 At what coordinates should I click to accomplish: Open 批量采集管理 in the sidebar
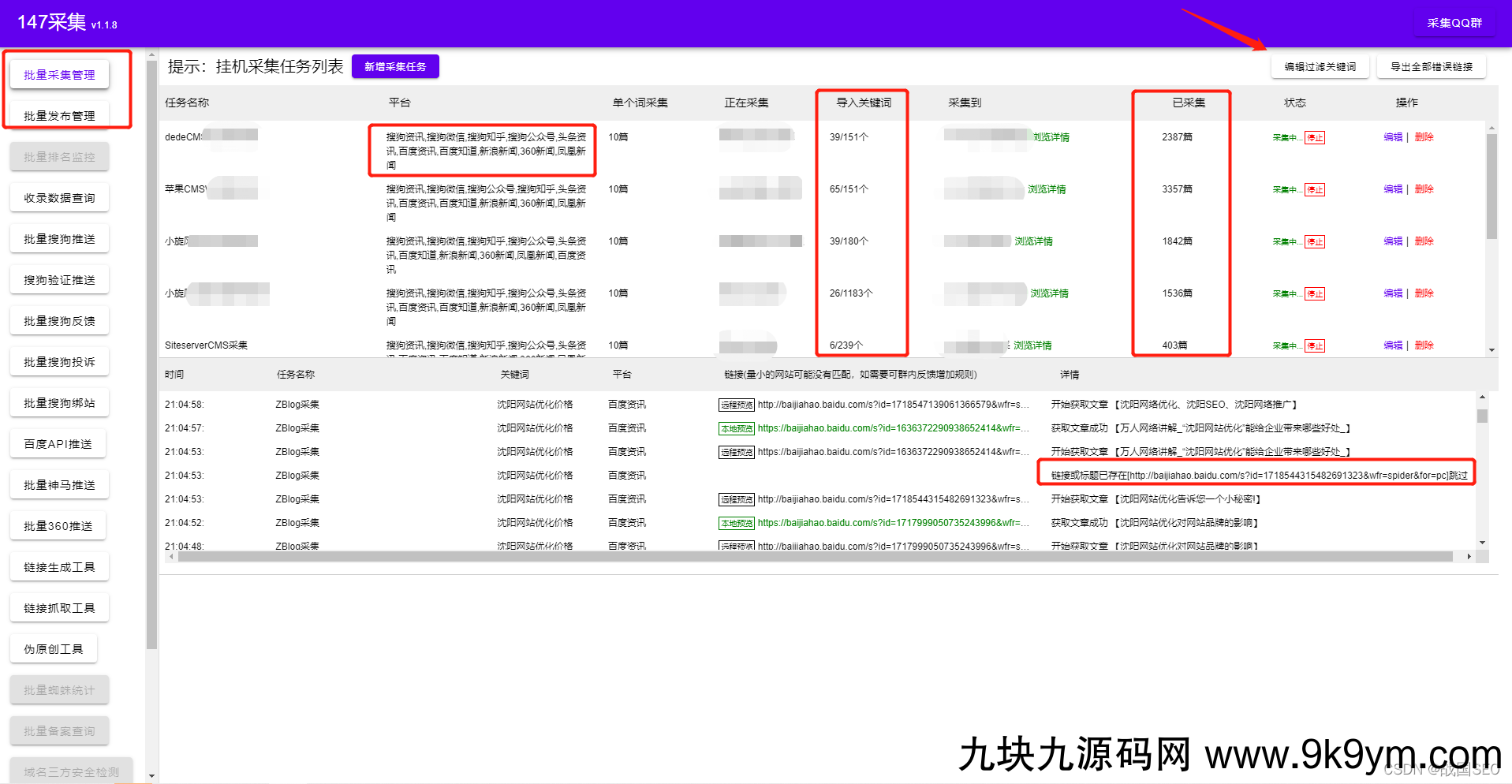click(x=59, y=75)
